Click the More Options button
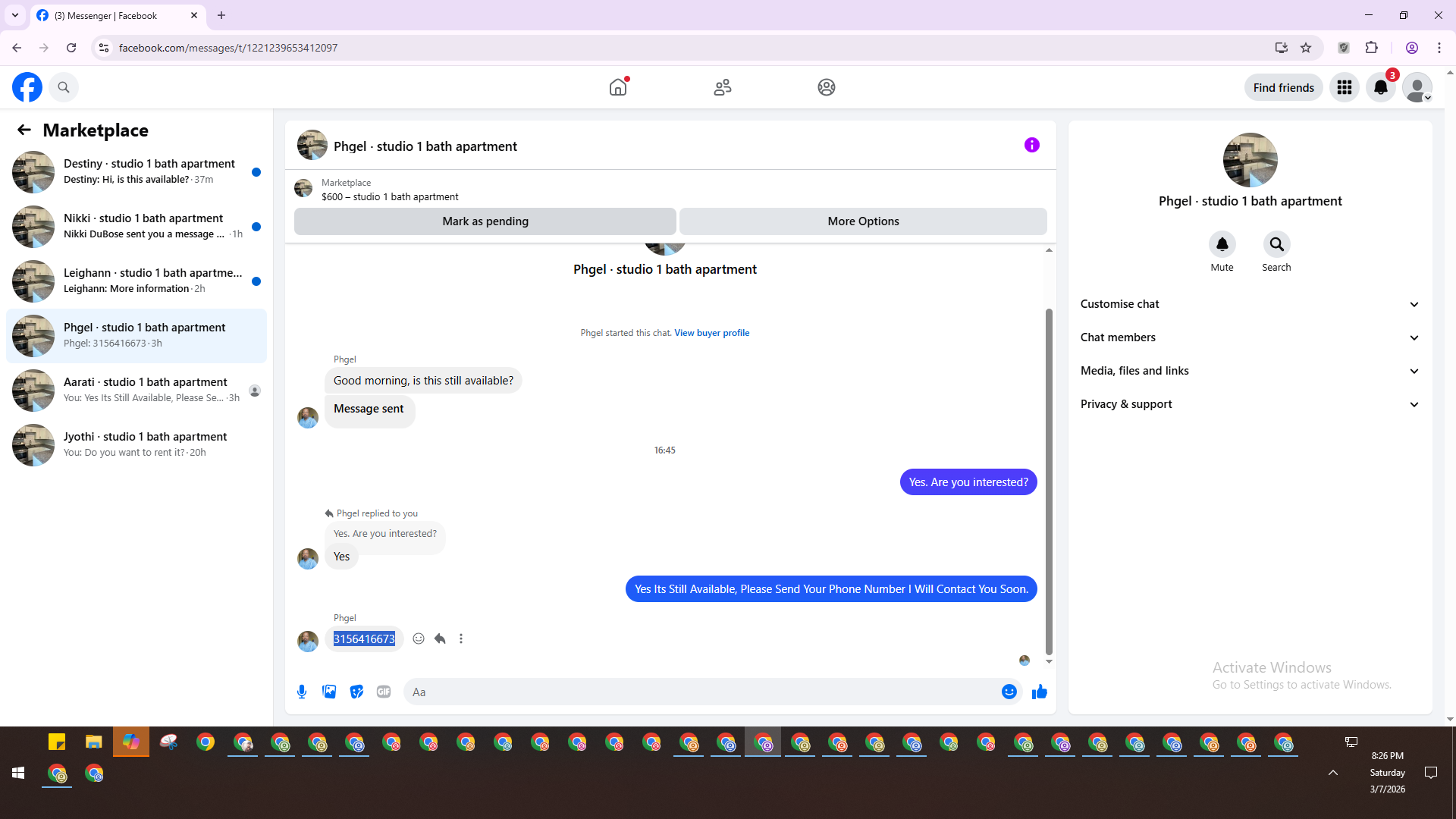 click(863, 221)
